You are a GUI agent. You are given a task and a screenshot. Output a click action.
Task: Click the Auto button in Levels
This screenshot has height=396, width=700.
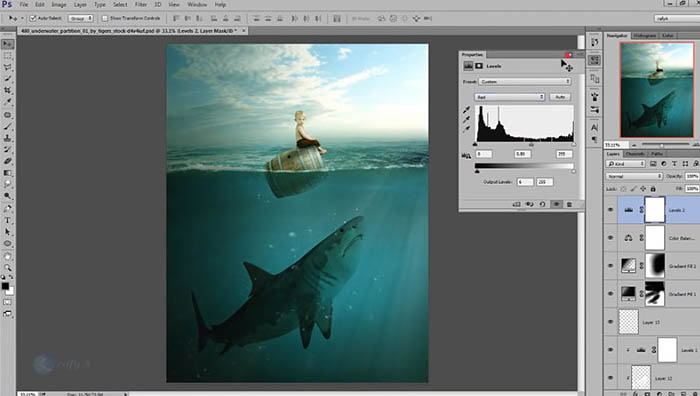(x=560, y=97)
